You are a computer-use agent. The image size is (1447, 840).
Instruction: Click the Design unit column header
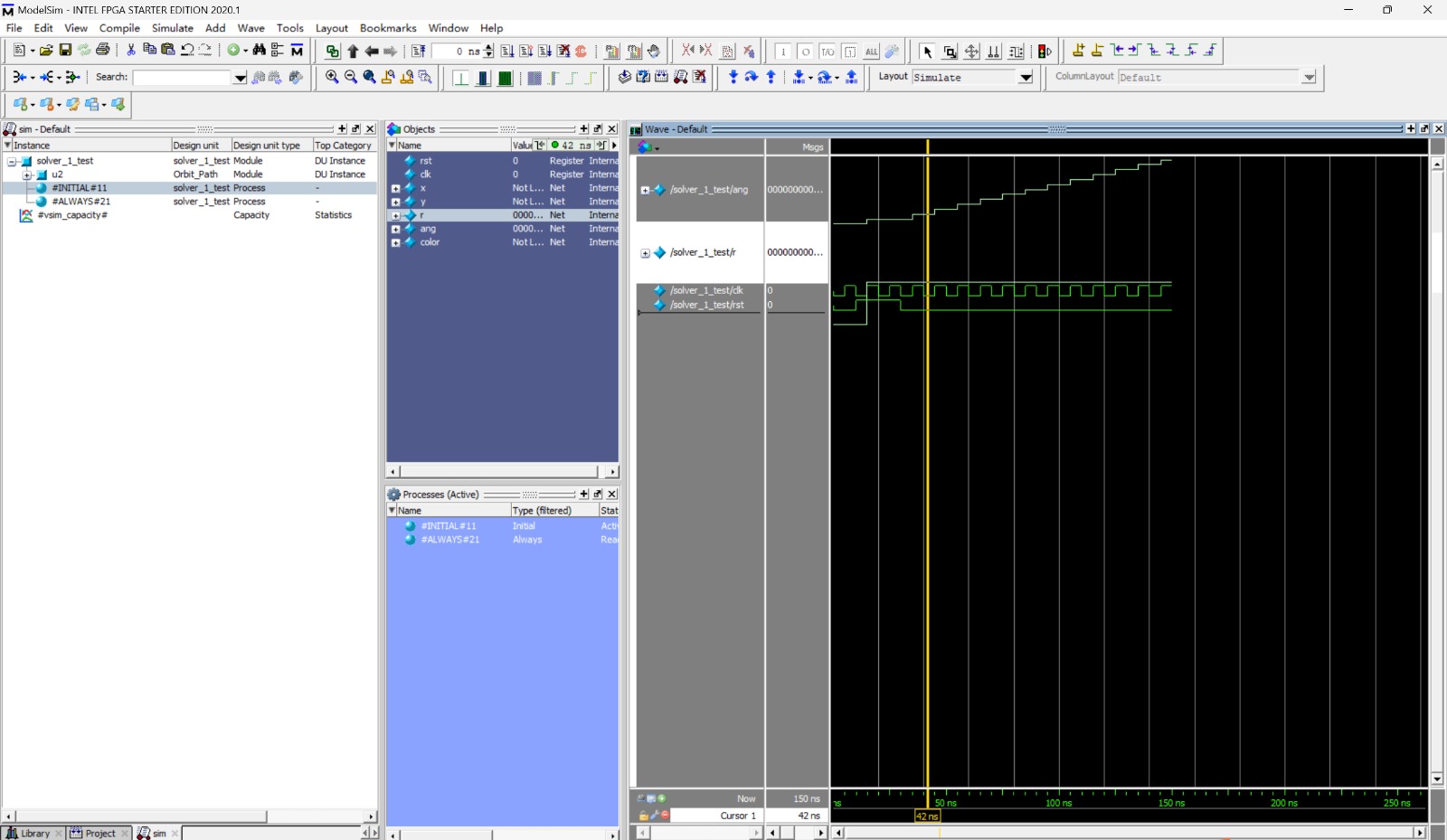click(201, 146)
